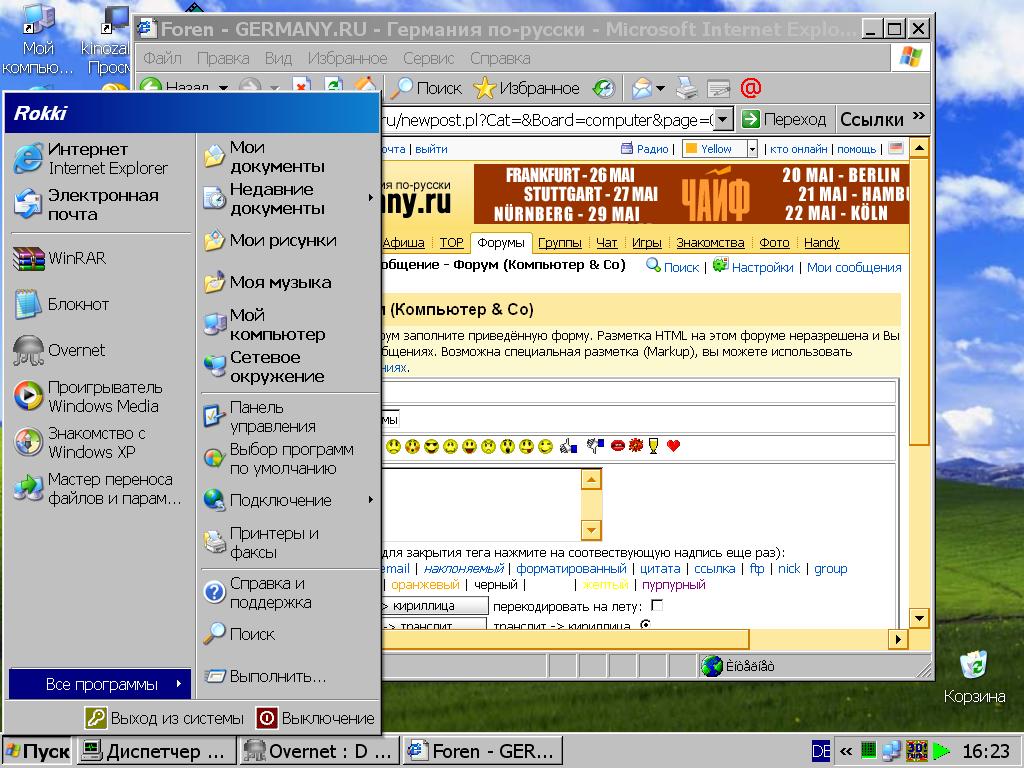Open Проигрыватель Windows Media
The image size is (1024, 768).
[101, 396]
